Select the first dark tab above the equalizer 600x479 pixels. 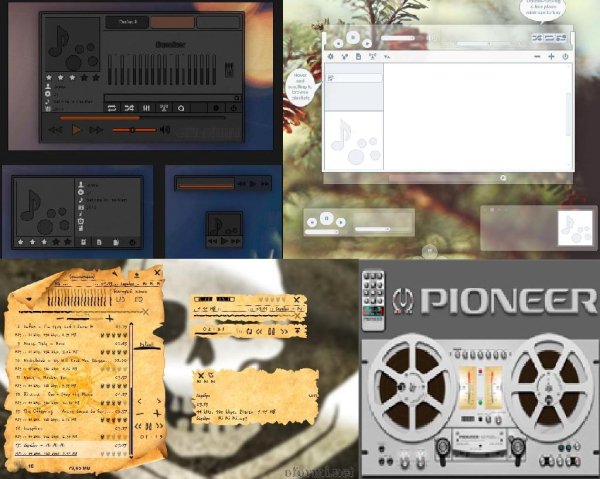[127, 22]
